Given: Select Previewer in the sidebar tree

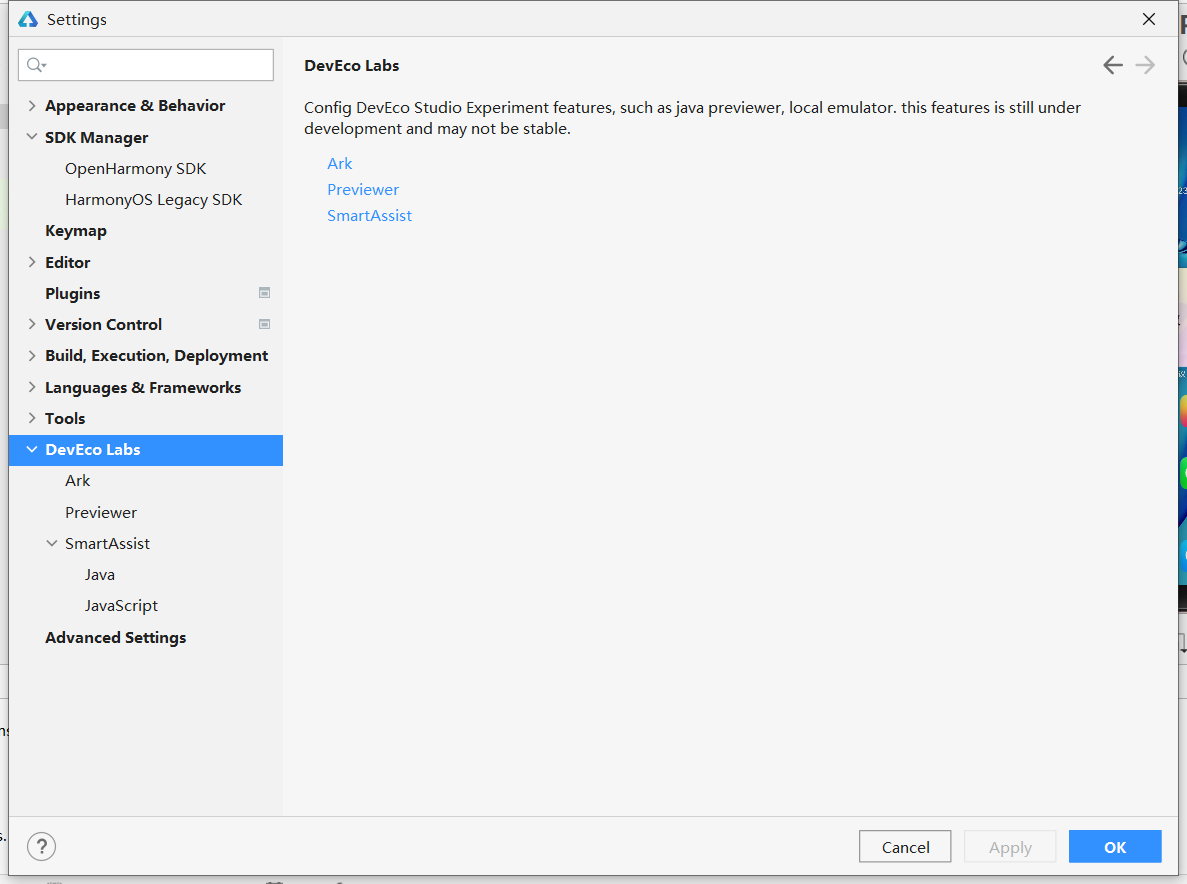Looking at the screenshot, I should tap(101, 512).
